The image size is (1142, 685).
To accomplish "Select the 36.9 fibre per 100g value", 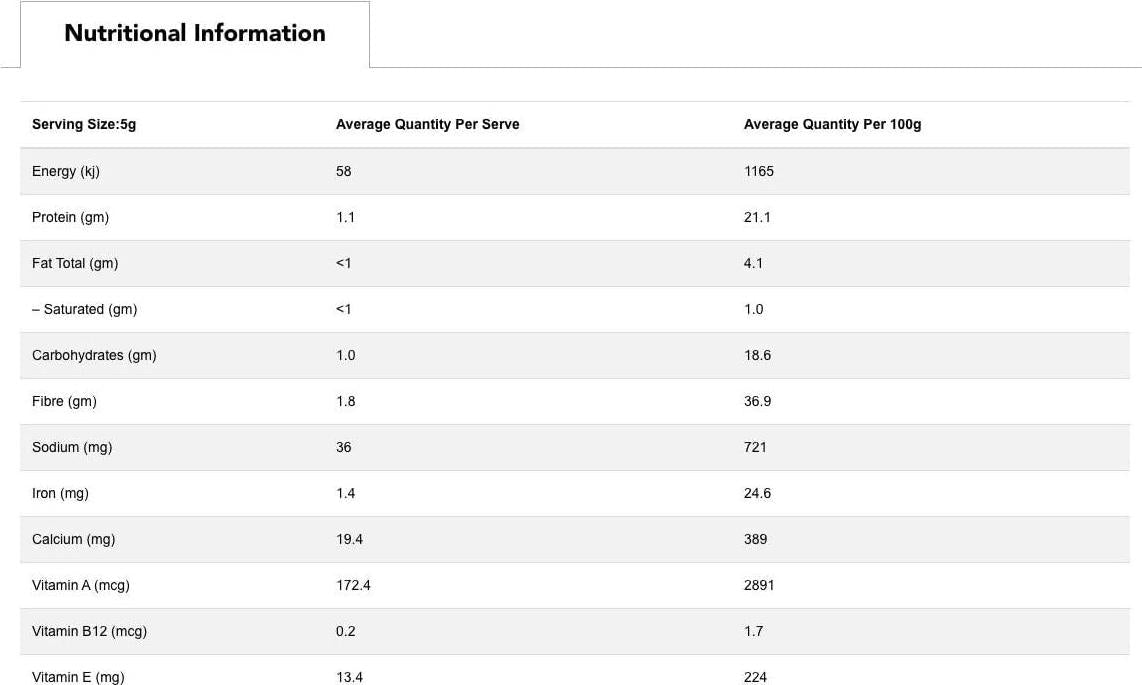I will pos(757,401).
